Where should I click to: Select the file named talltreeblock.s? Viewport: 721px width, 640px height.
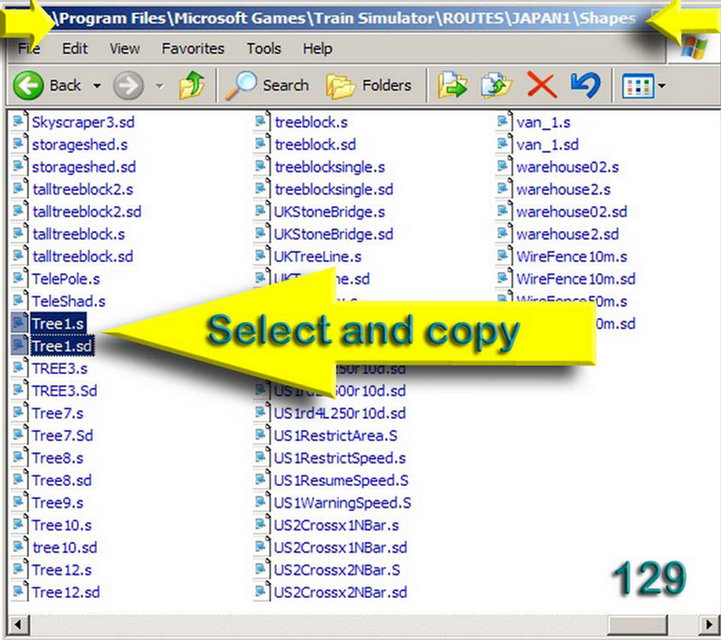(78, 234)
